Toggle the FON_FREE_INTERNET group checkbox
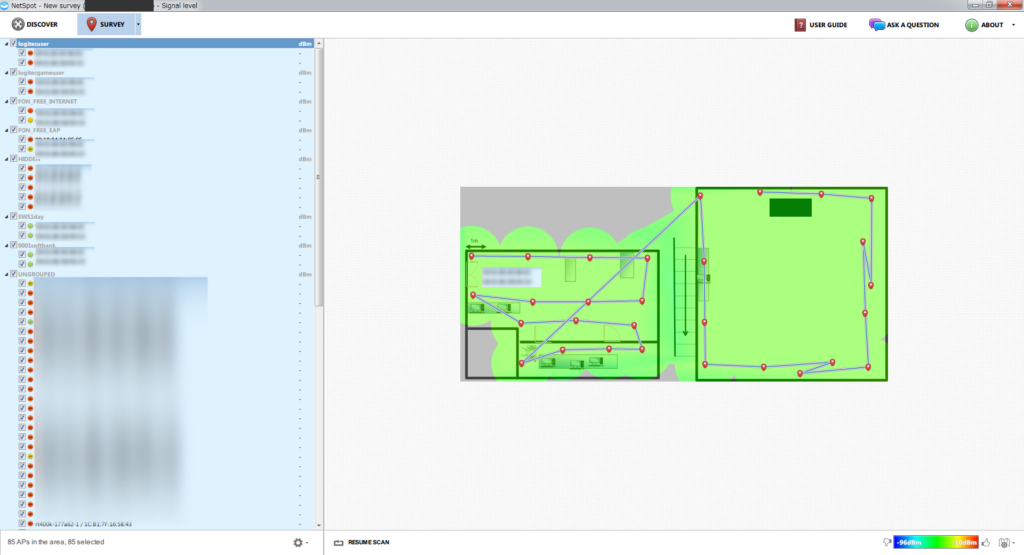1024x555 pixels. [13, 101]
